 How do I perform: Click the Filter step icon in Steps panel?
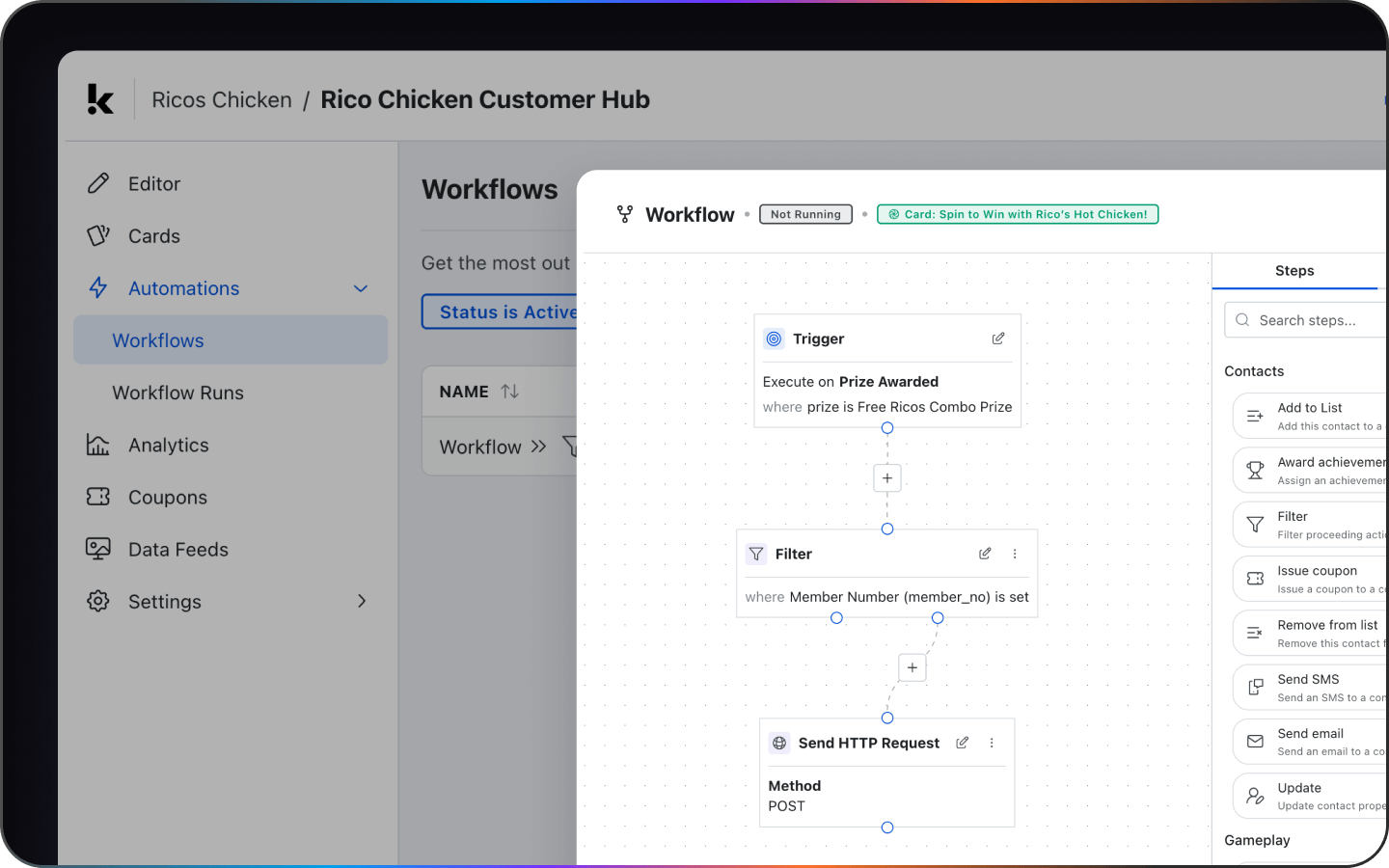point(1255,525)
